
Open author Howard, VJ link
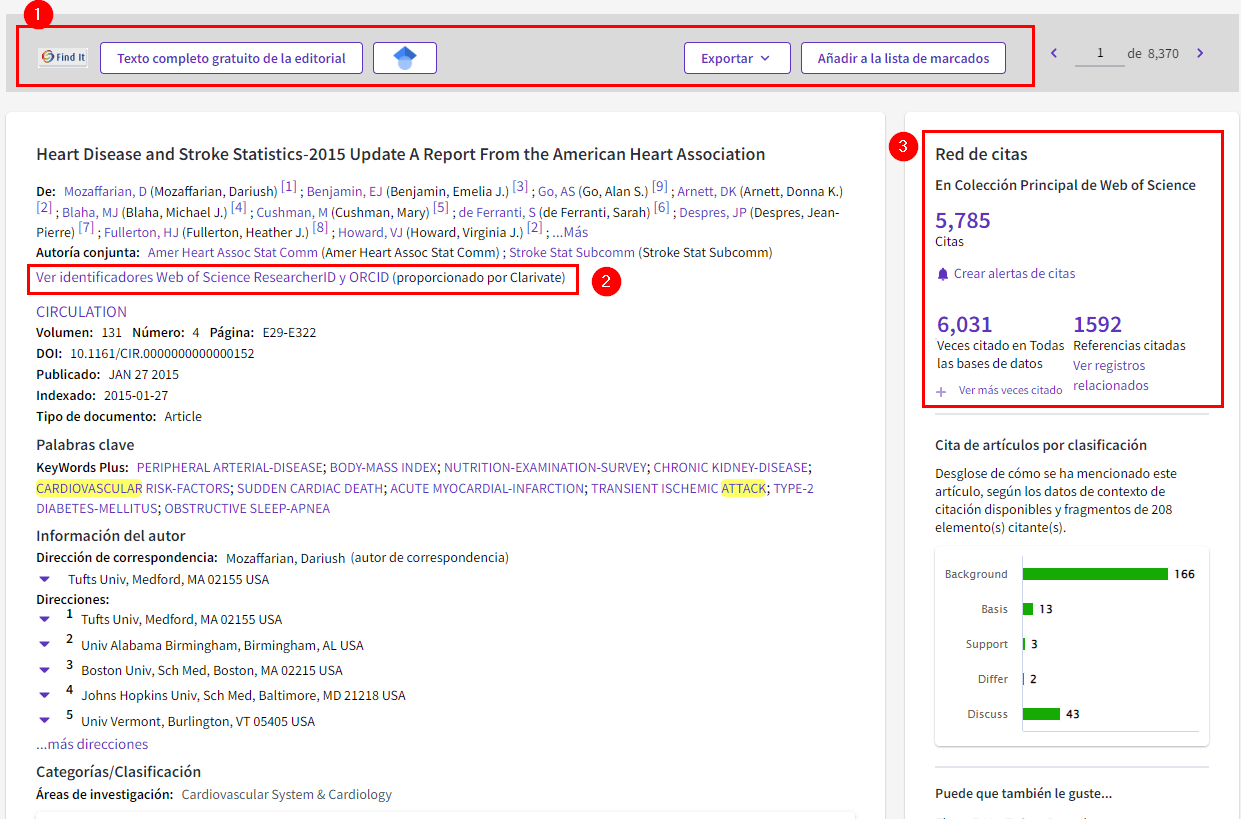(370, 232)
